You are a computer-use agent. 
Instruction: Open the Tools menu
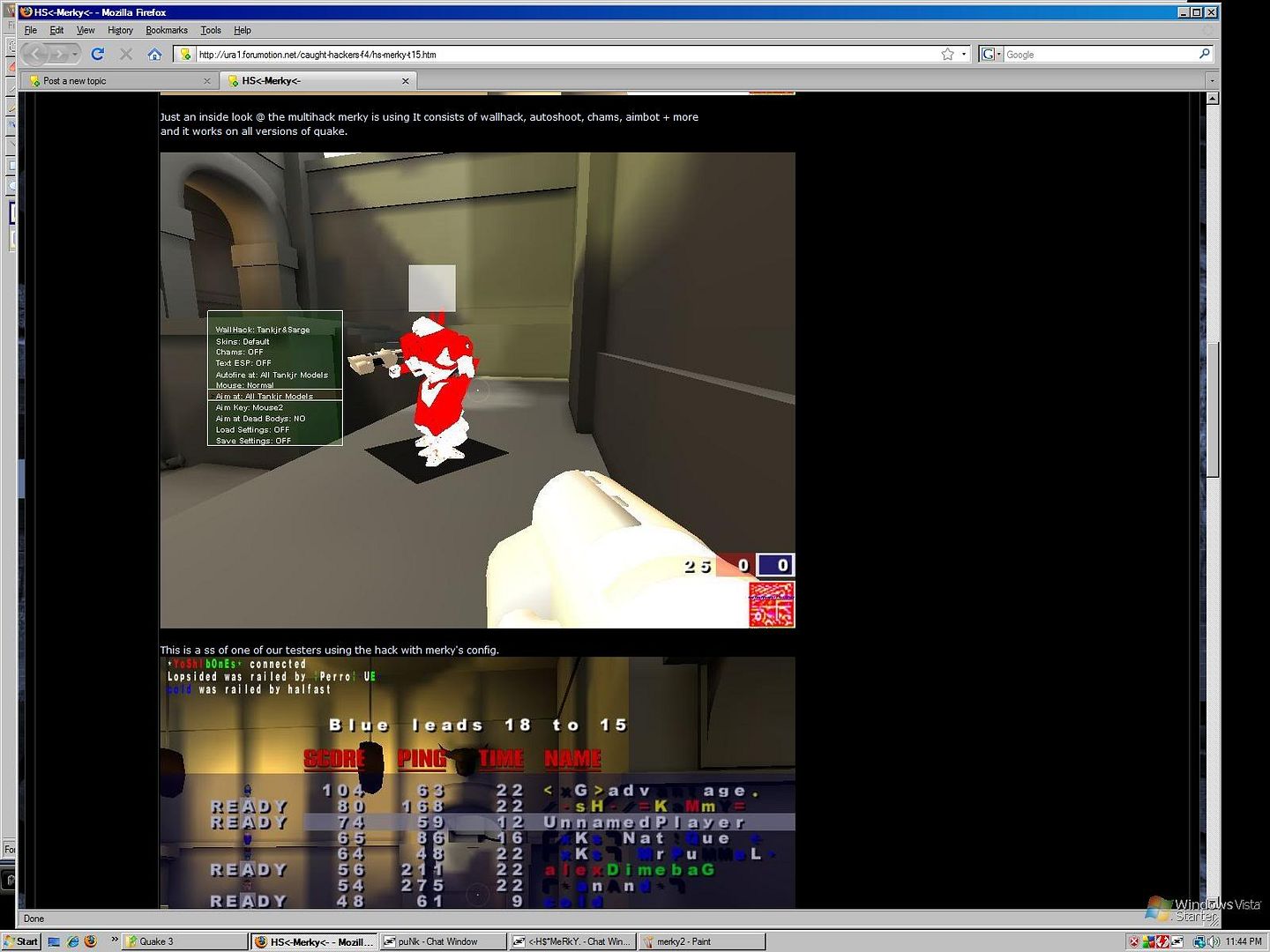[211, 30]
